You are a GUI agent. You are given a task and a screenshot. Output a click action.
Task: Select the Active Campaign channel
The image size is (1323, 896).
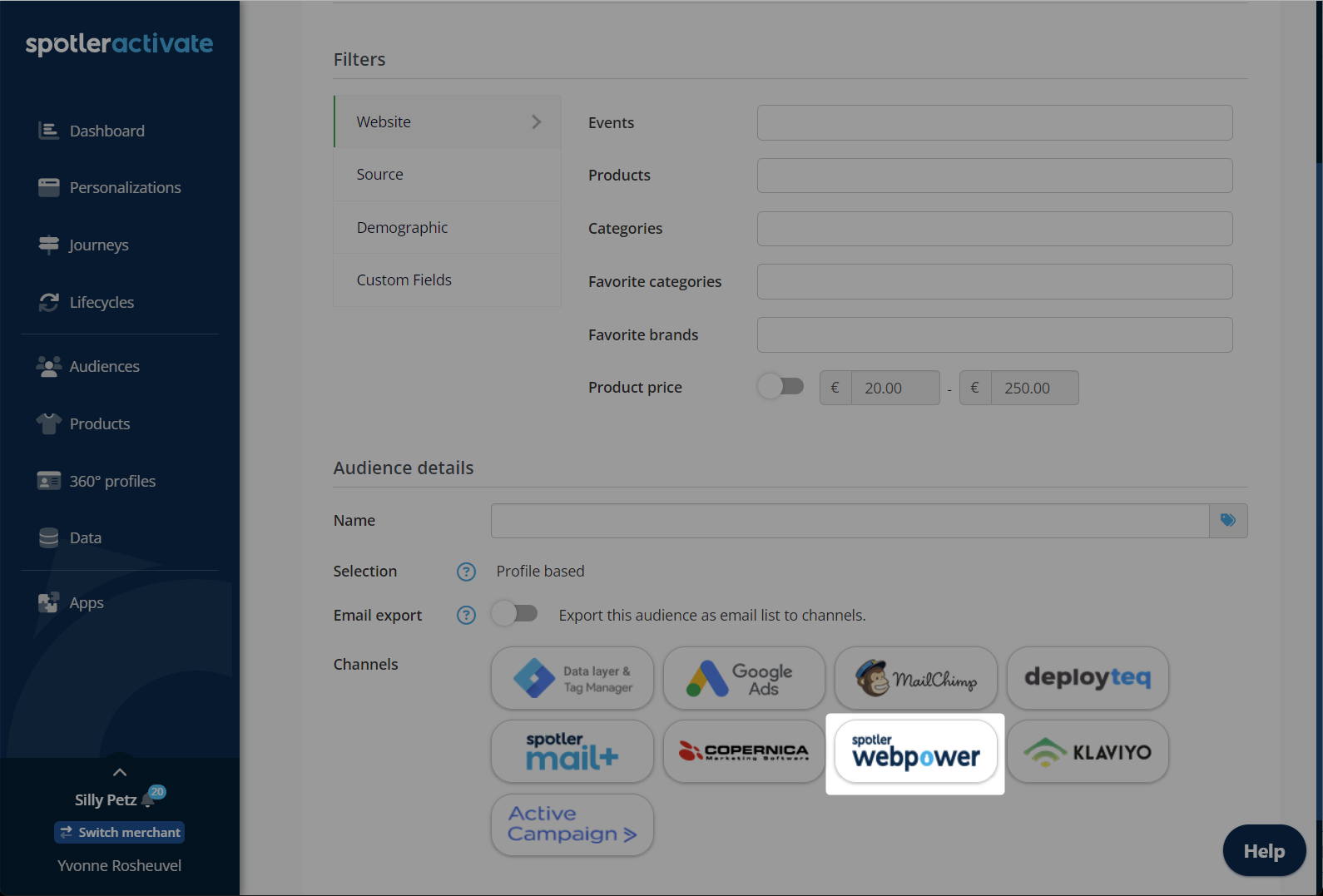click(x=572, y=825)
